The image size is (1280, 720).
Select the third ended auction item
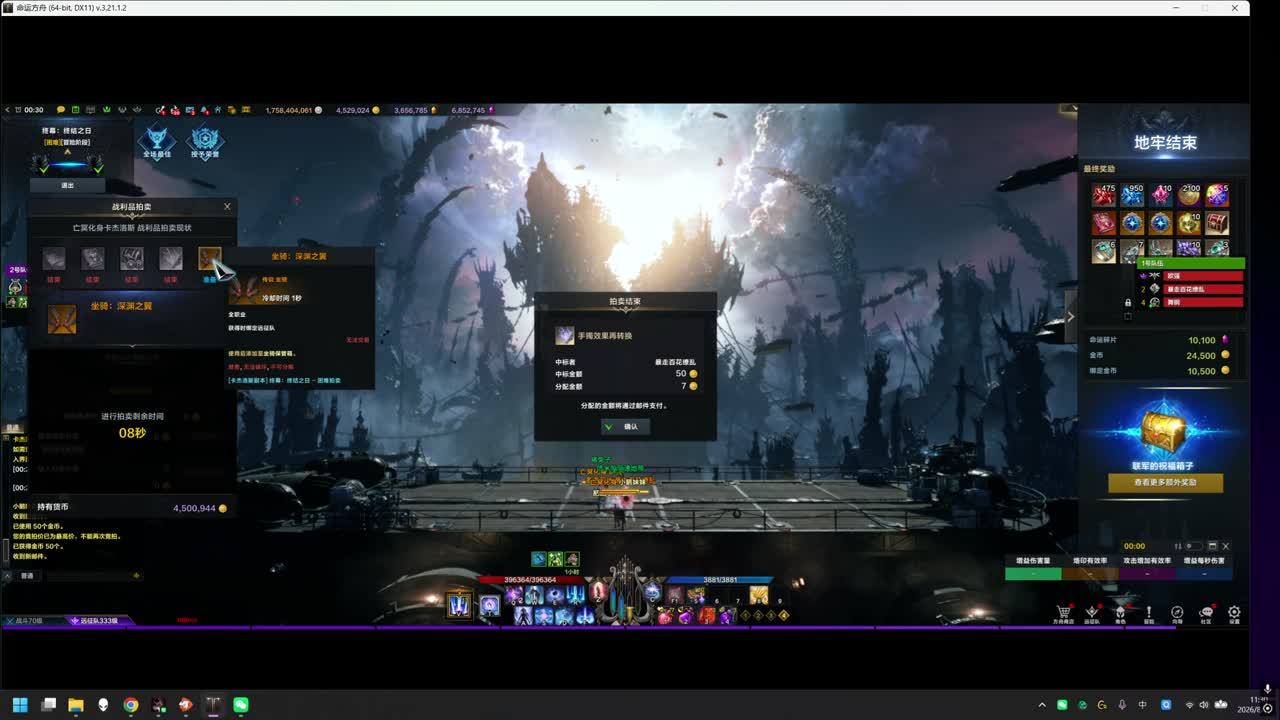(132, 260)
